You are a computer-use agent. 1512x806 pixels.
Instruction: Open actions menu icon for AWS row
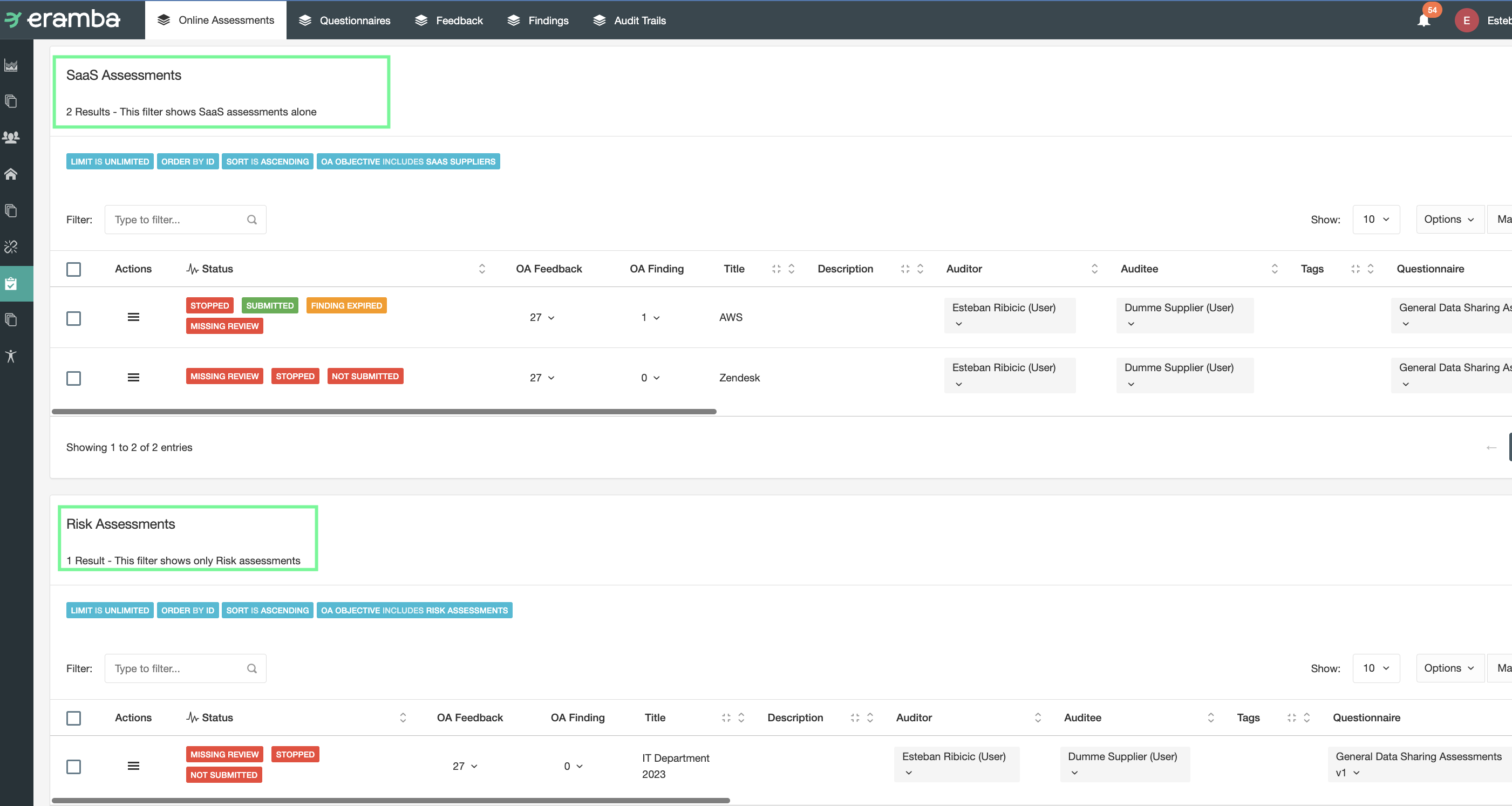(x=133, y=317)
